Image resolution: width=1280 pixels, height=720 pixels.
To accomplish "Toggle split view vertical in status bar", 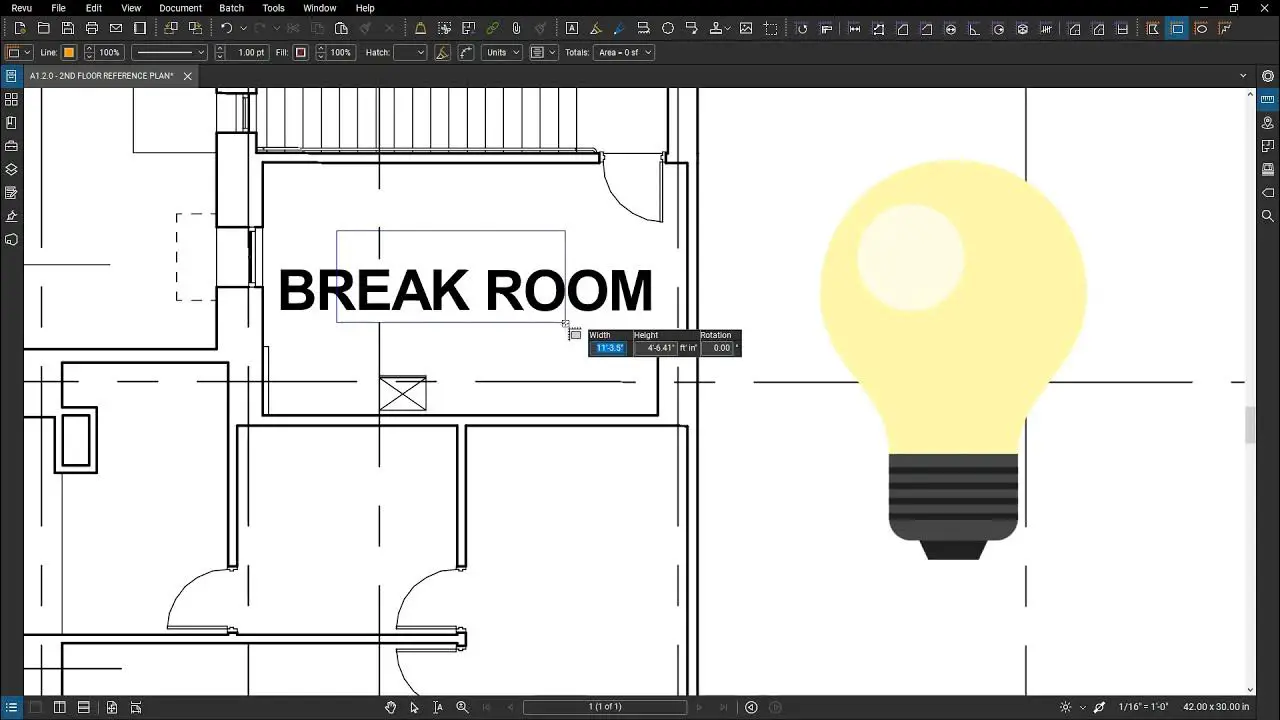I will [60, 707].
